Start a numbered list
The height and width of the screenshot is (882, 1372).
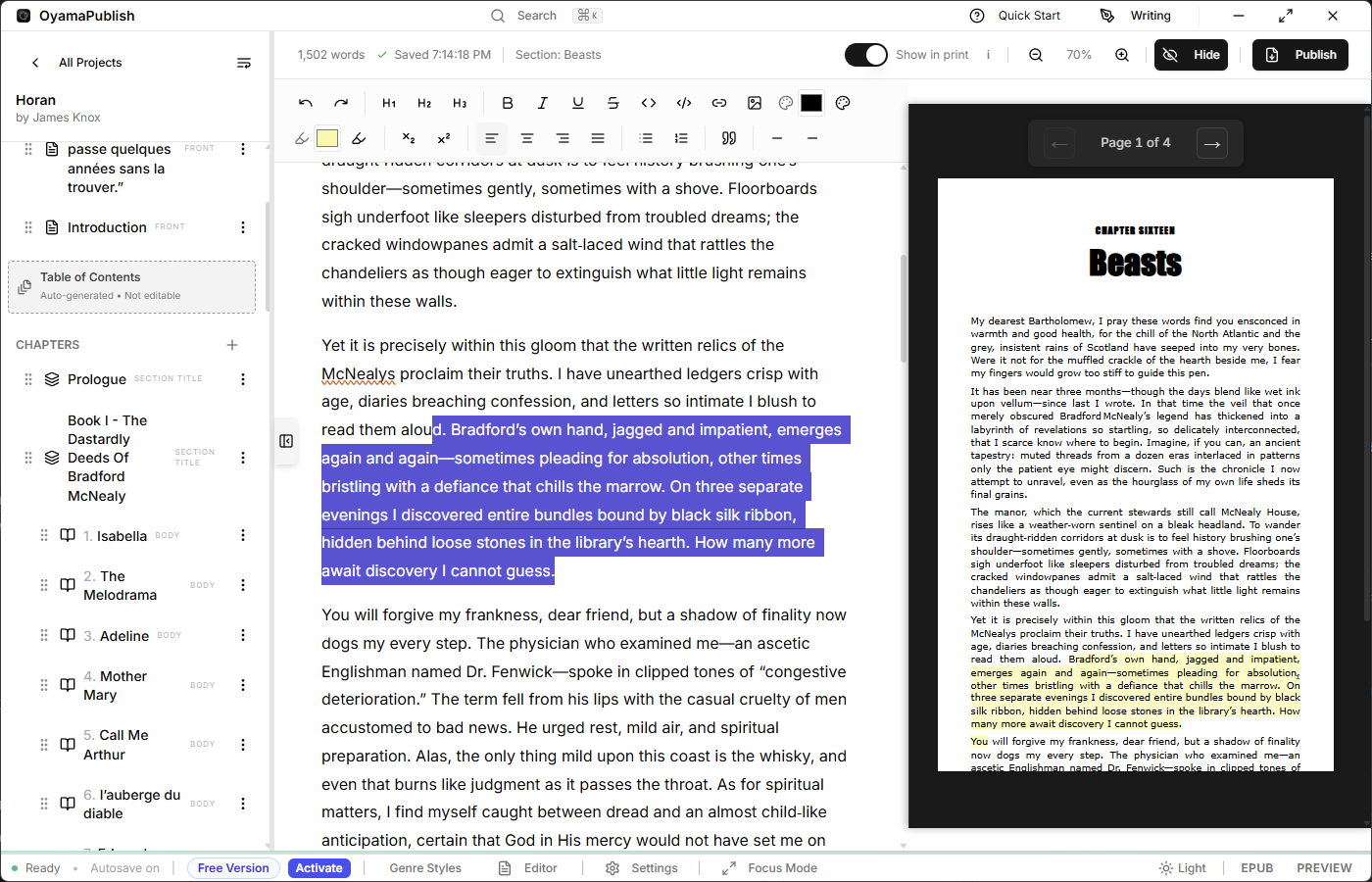(681, 138)
